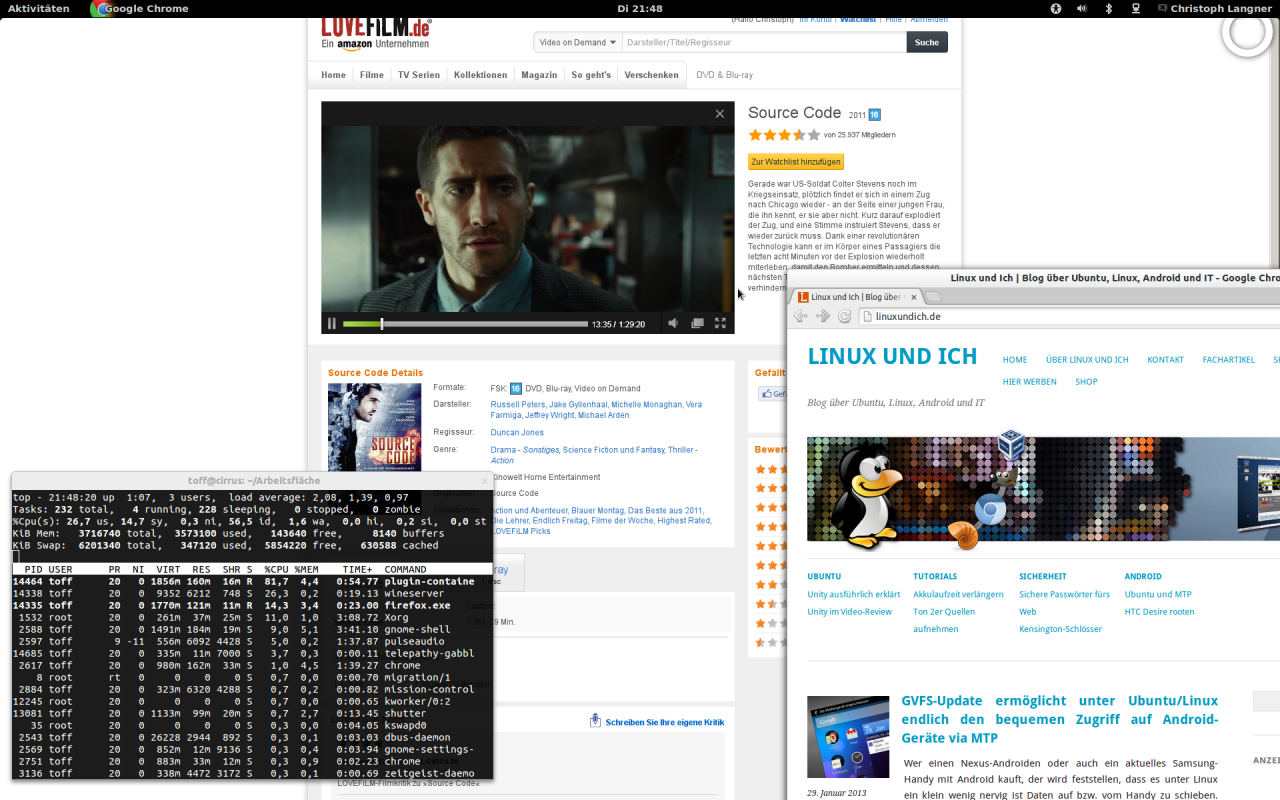Image resolution: width=1280 pixels, height=800 pixels.
Task: Focus the Darsteller/Titel/Regisseur search field
Action: tap(764, 42)
